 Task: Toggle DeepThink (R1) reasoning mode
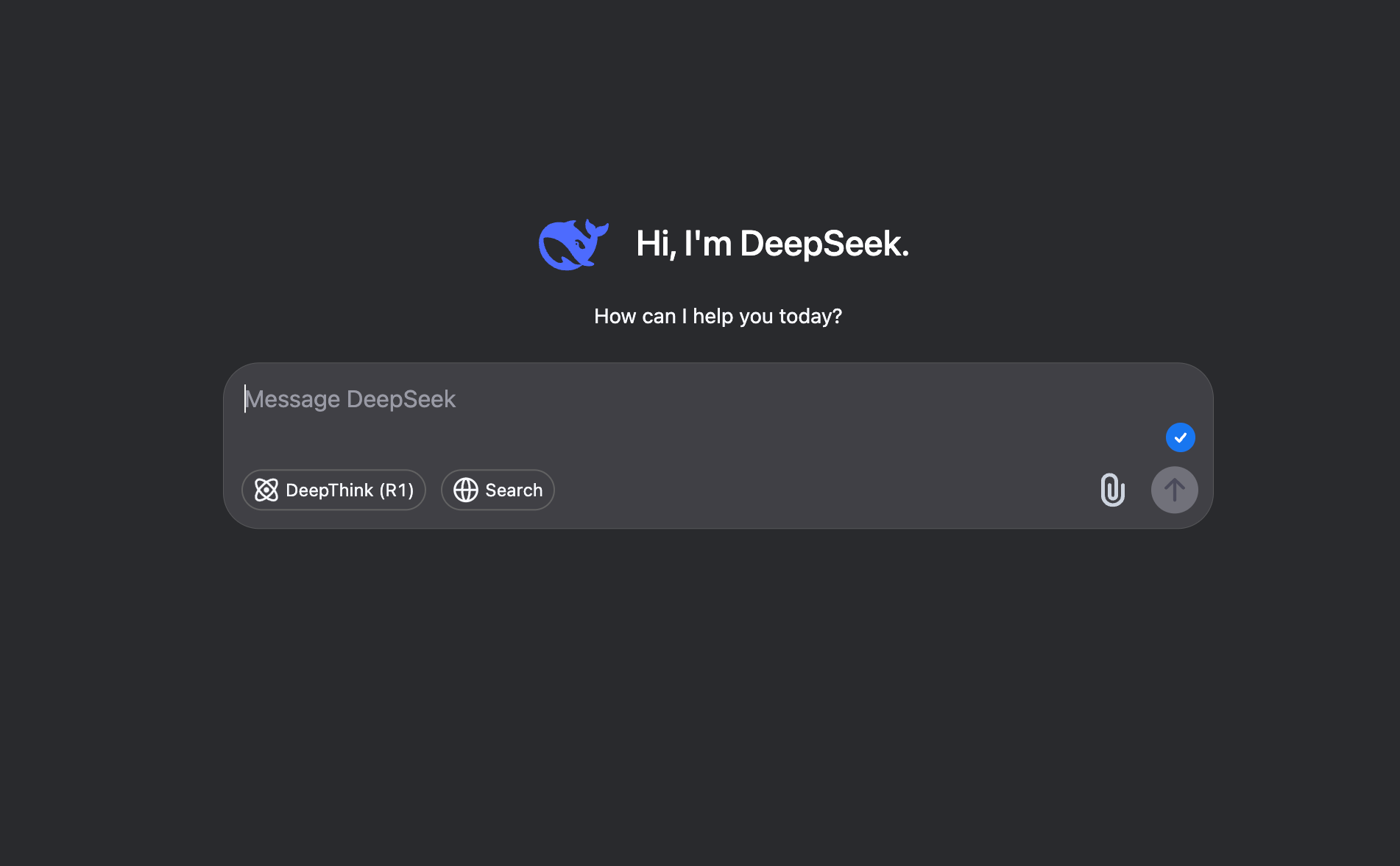coord(333,490)
